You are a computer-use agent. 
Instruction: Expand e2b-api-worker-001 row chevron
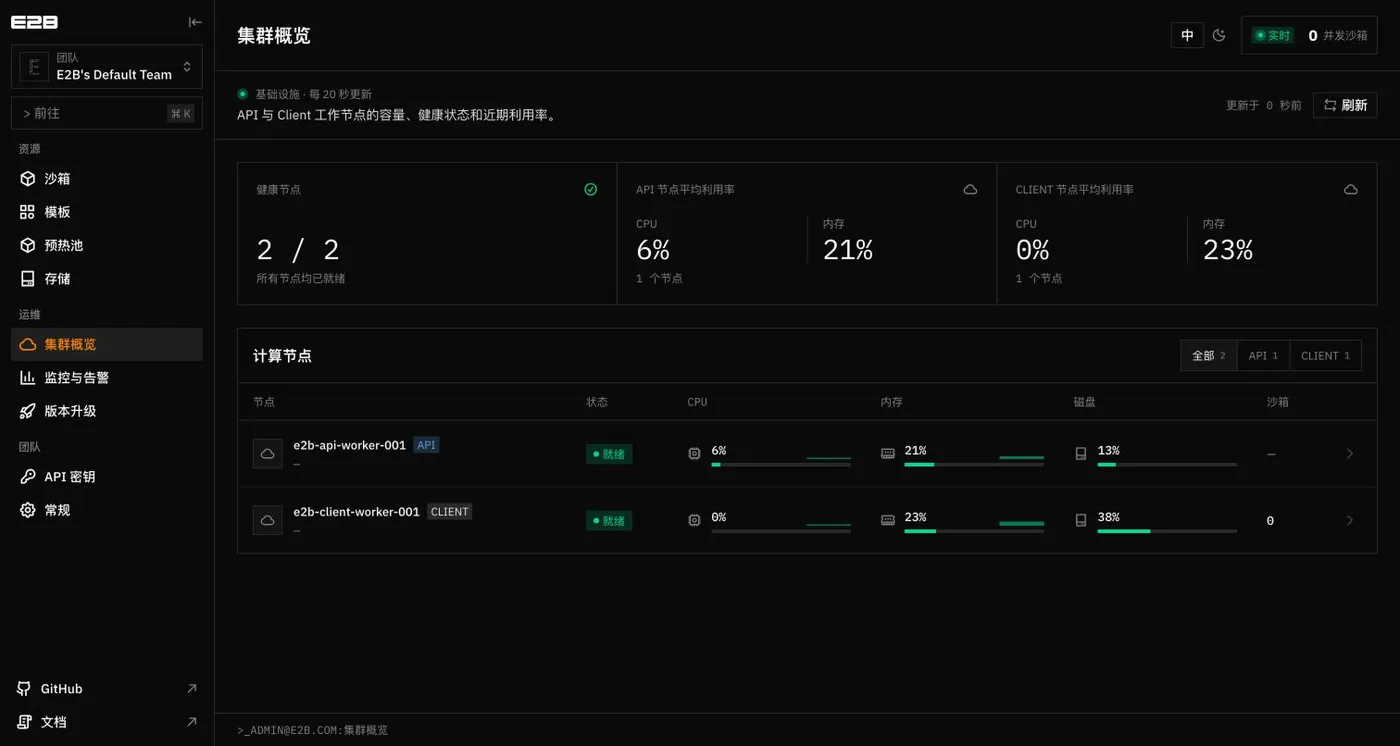pos(1350,454)
